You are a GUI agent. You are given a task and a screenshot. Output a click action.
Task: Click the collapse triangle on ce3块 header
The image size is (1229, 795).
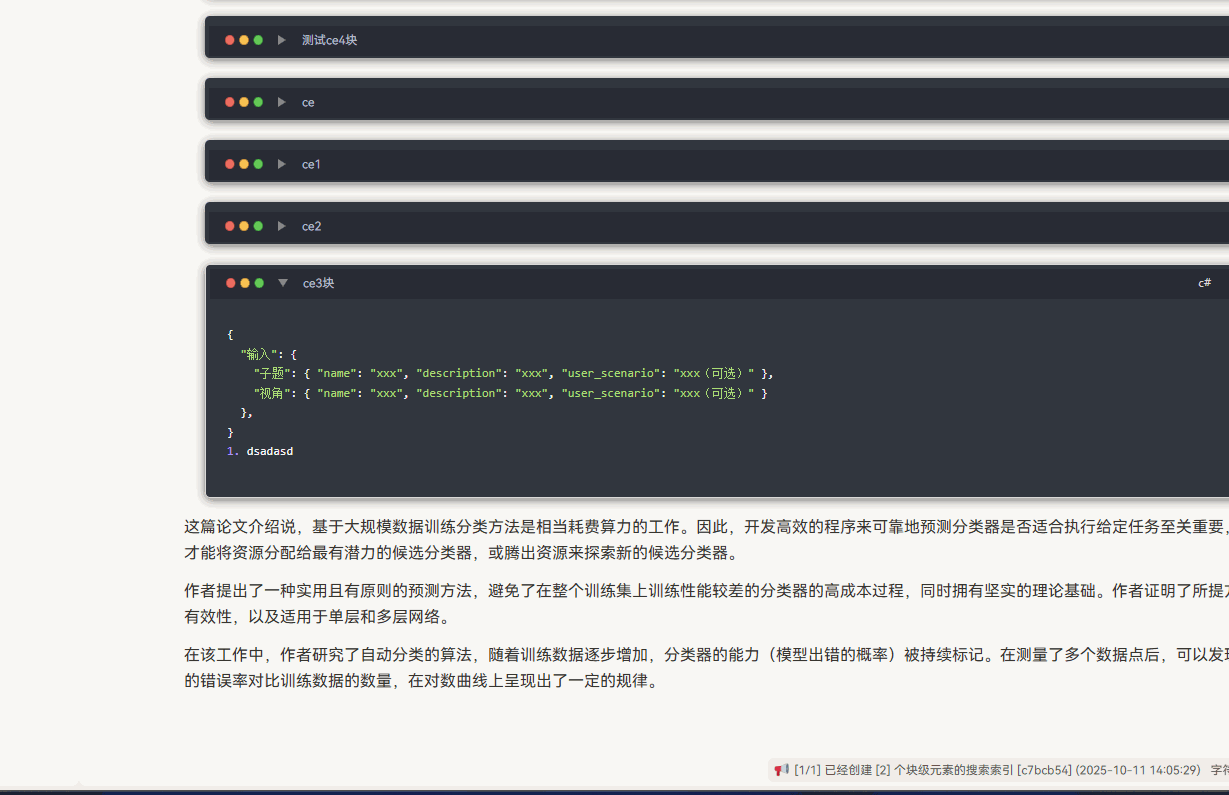coord(281,283)
